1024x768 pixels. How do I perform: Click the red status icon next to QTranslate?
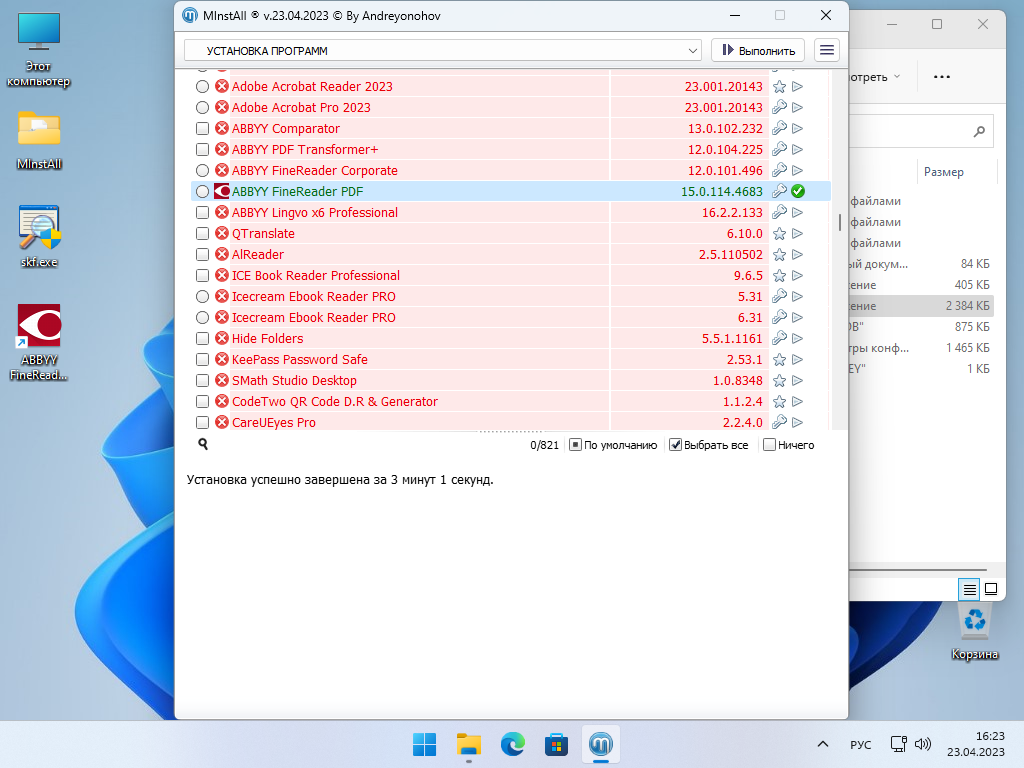(222, 233)
